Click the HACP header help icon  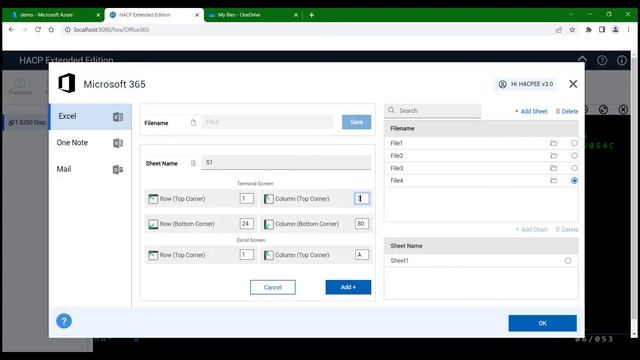602,60
